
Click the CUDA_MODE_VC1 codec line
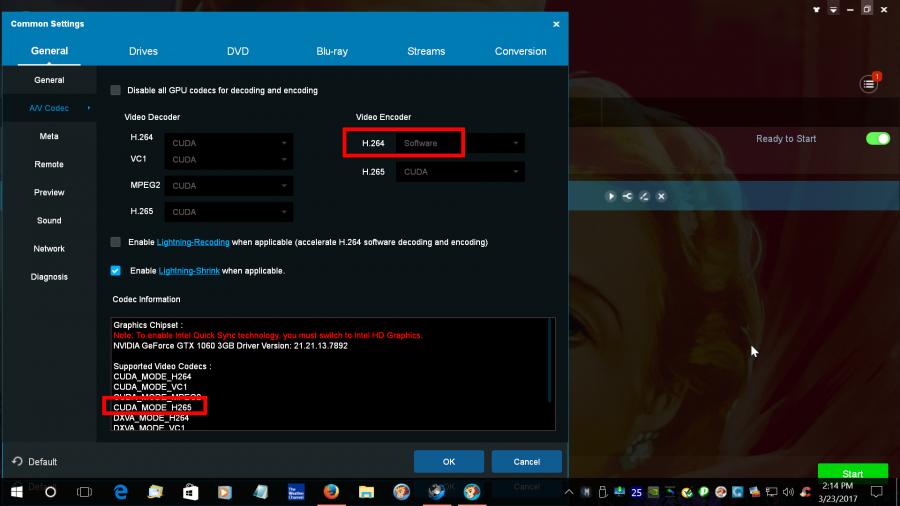pos(150,387)
